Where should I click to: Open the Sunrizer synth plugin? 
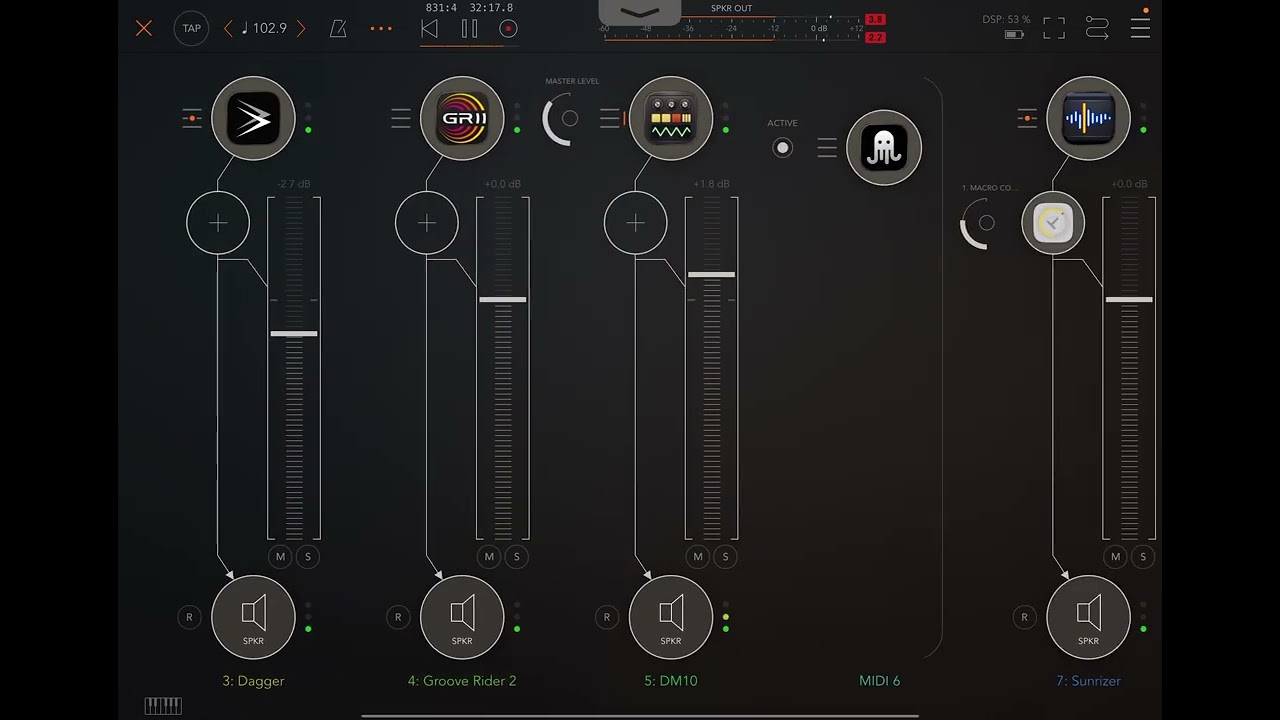[x=1088, y=119]
